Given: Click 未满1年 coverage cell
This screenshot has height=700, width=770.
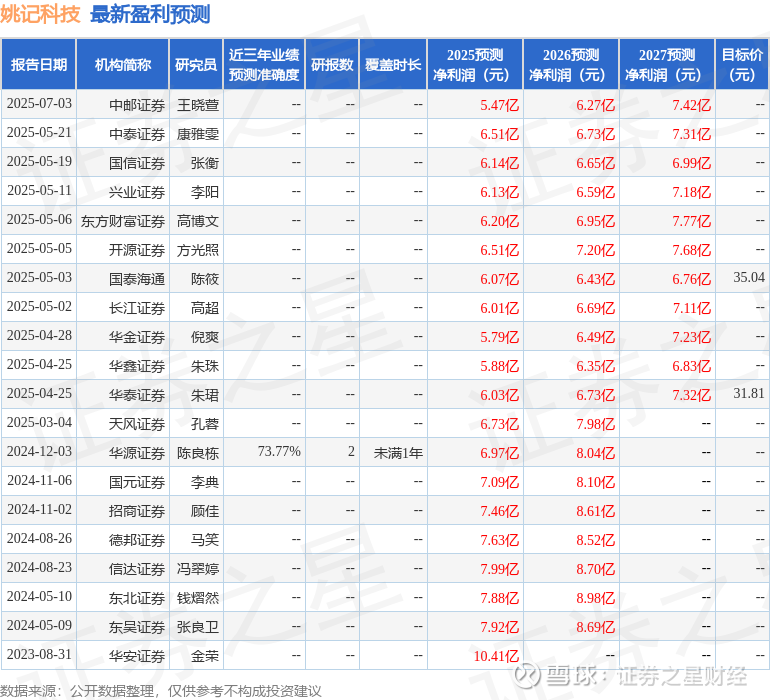Looking at the screenshot, I should 398,452.
